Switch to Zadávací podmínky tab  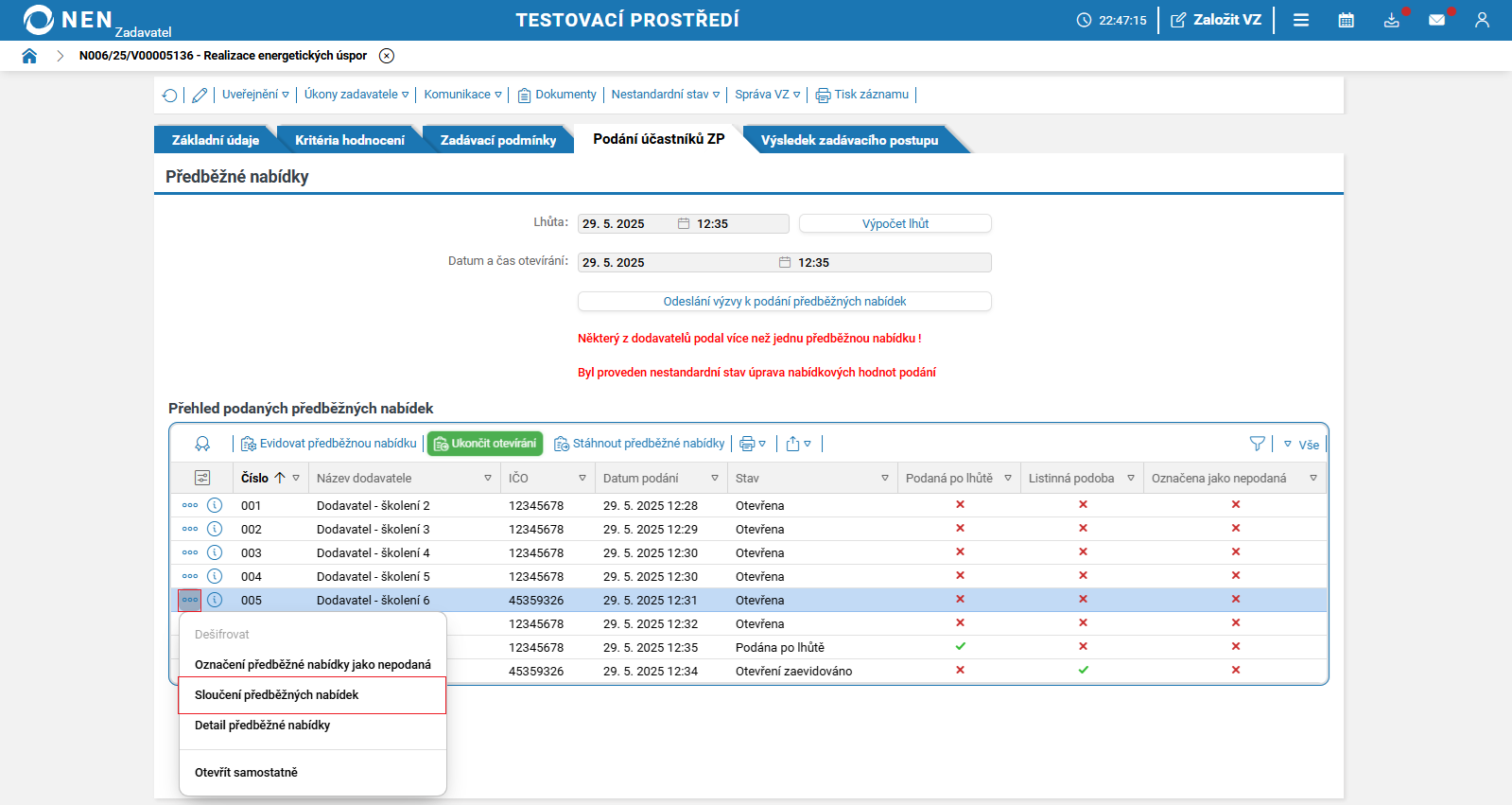point(498,140)
